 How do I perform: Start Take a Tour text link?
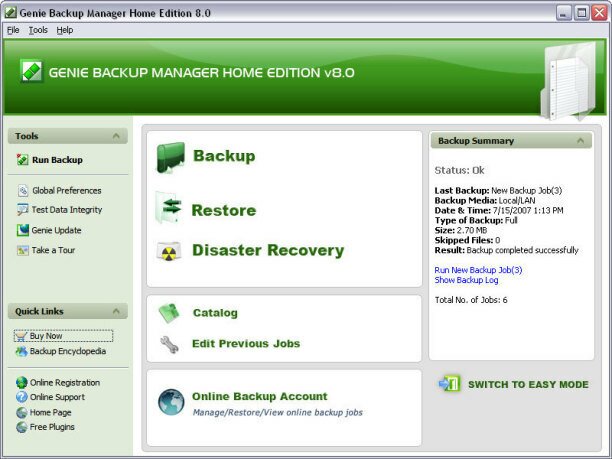(53, 250)
